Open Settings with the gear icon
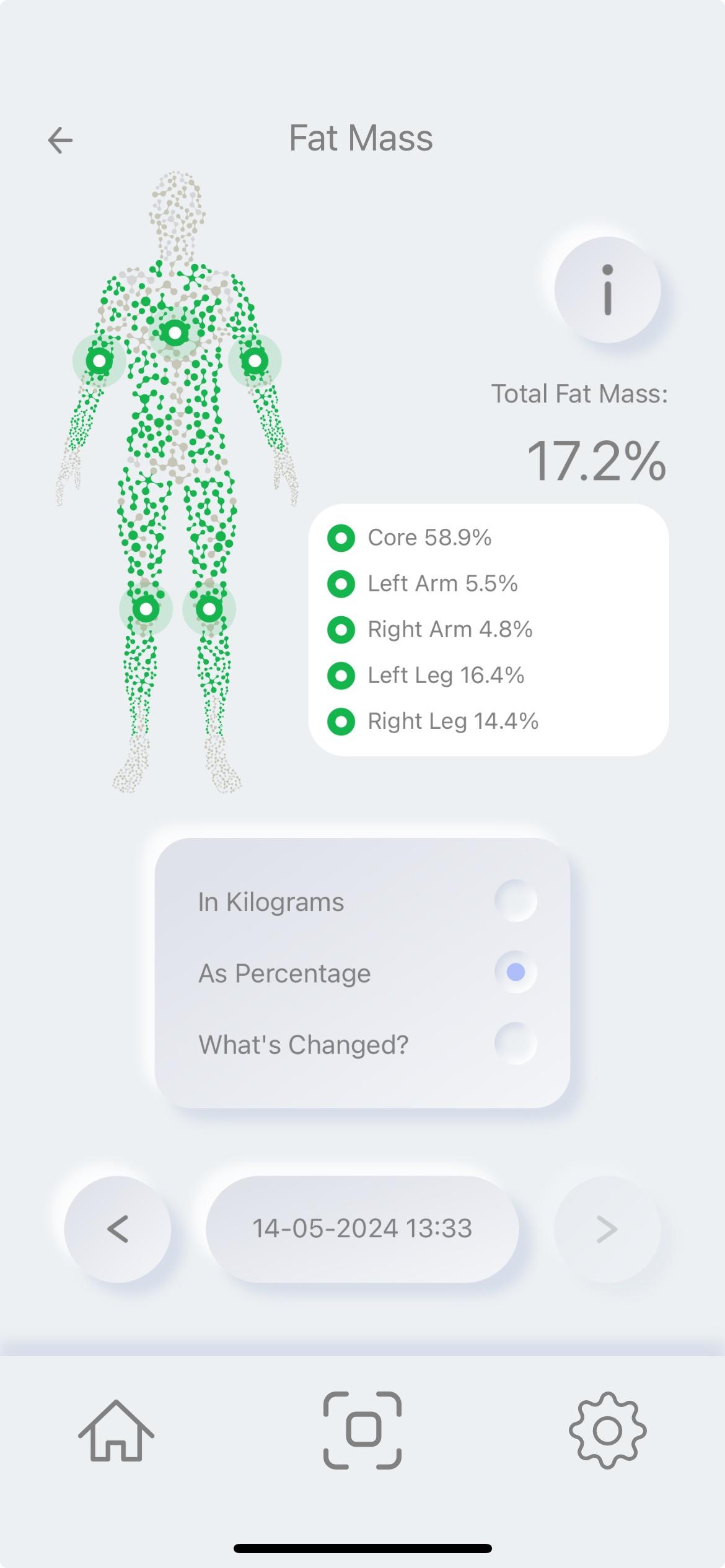The width and height of the screenshot is (725, 1568). [607, 1430]
